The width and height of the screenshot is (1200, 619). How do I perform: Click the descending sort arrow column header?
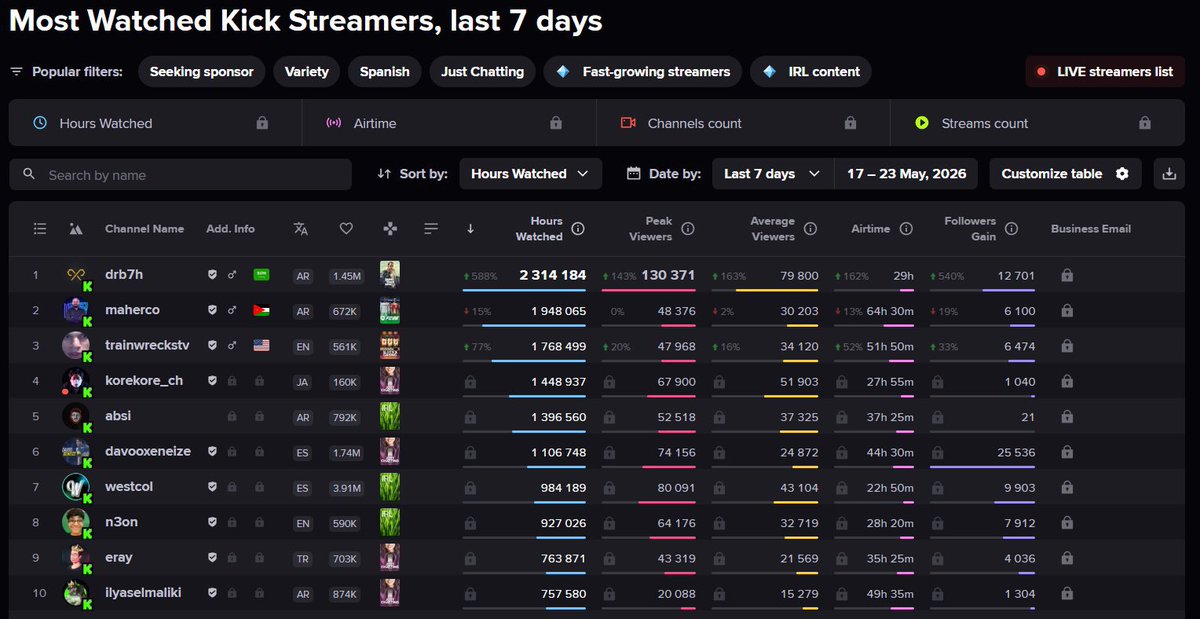[x=470, y=229]
